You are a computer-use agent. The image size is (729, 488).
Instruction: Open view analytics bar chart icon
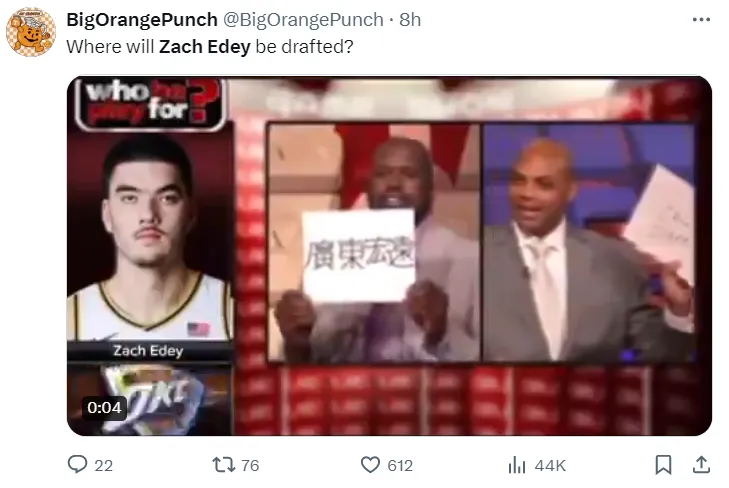coord(517,464)
